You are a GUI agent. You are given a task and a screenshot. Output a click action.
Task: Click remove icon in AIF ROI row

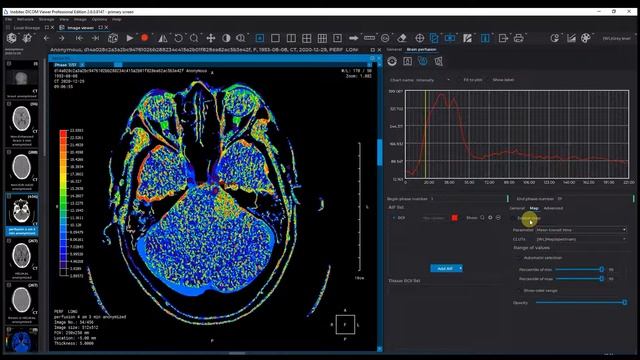coord(498,218)
